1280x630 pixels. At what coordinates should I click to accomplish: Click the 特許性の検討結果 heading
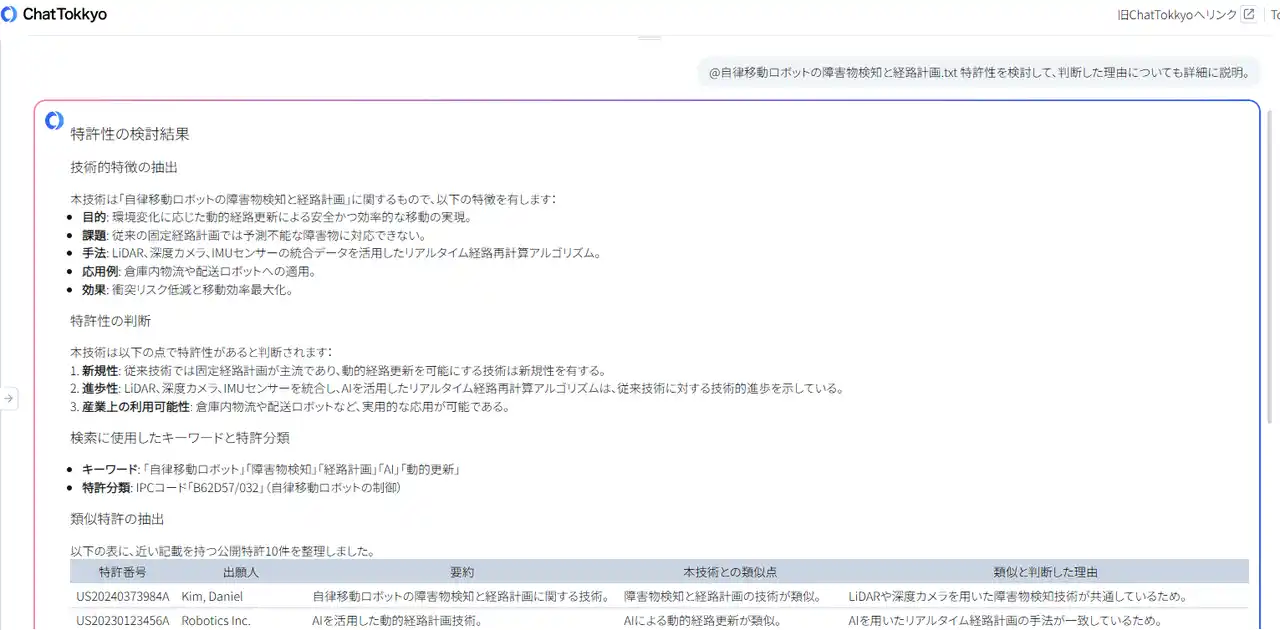coord(128,133)
